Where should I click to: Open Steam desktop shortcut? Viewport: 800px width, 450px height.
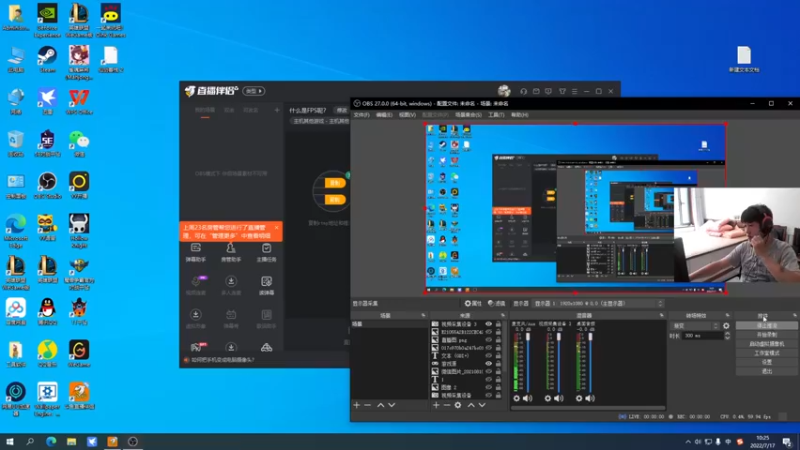tap(47, 59)
